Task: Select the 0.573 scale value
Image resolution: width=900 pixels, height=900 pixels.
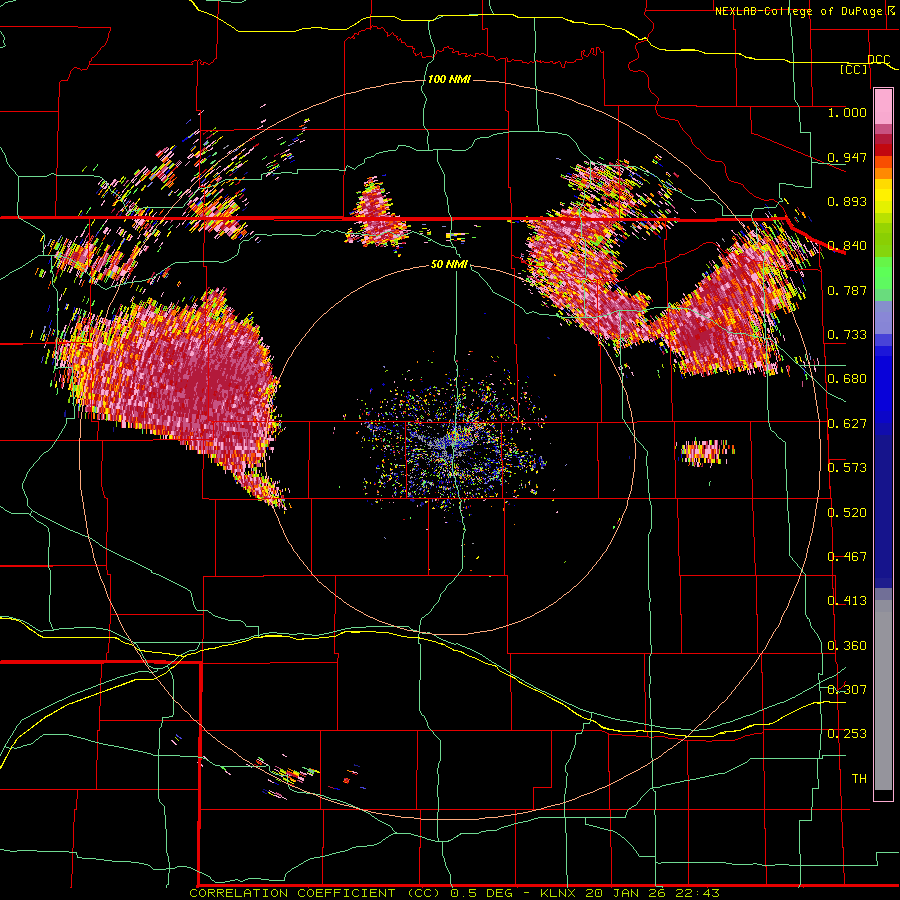Action: pyautogui.click(x=847, y=468)
